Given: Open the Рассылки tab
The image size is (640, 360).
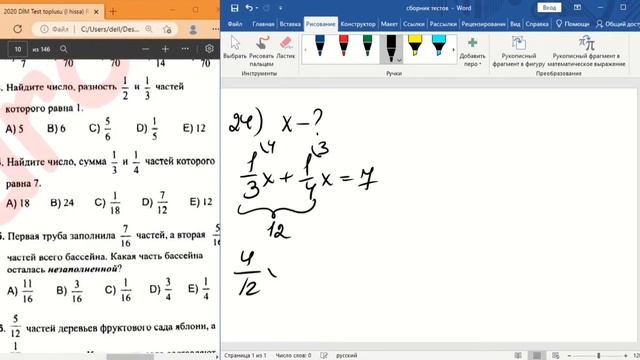Looking at the screenshot, I should point(443,24).
